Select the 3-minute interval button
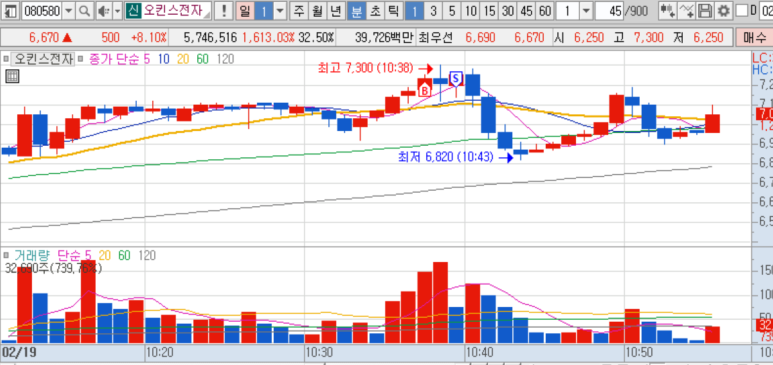Screen dimensions: 773x365 click(433, 11)
